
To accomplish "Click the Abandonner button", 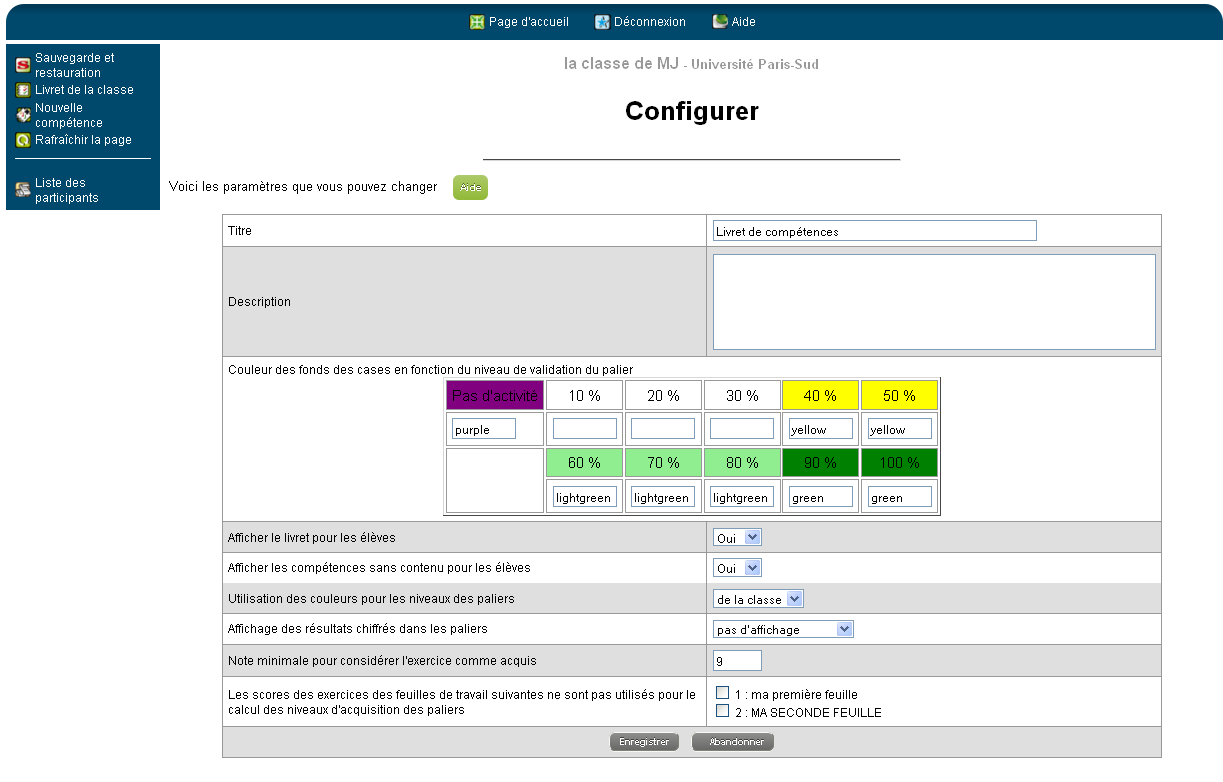I will pos(733,742).
